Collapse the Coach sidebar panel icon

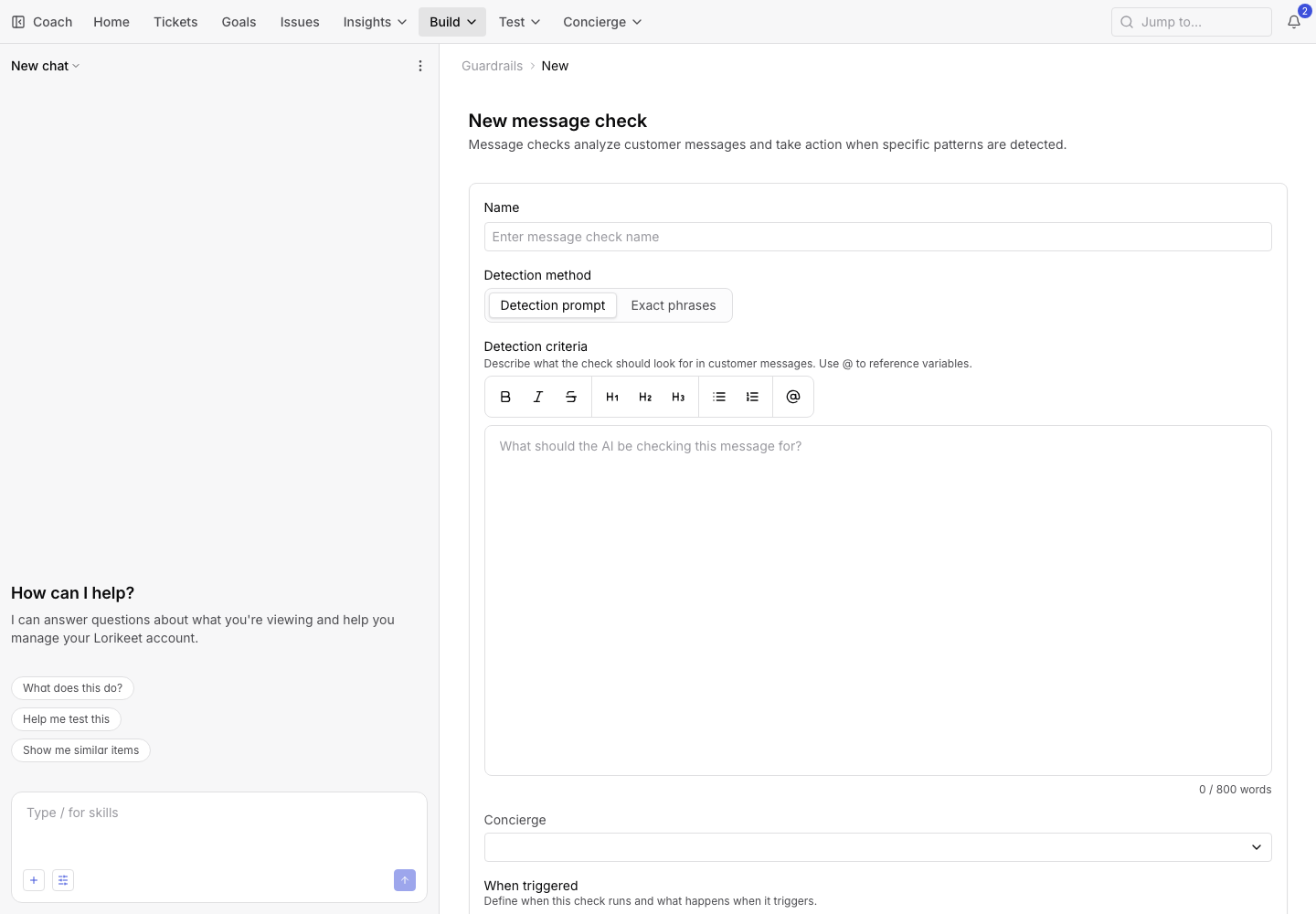pyautogui.click(x=18, y=22)
